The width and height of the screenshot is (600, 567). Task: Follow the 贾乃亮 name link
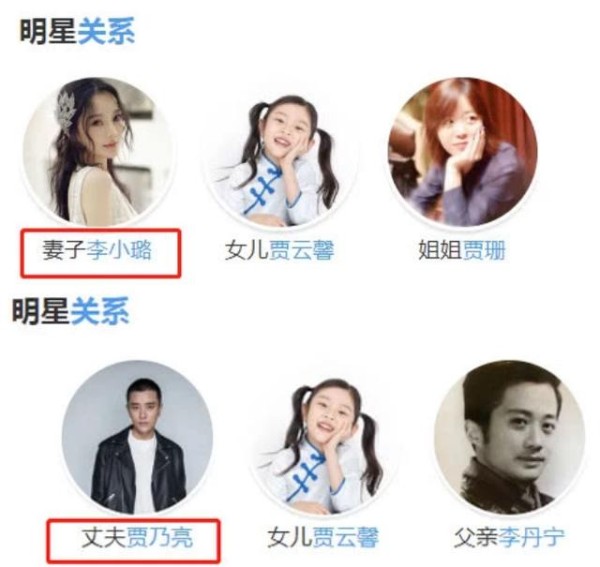point(160,537)
